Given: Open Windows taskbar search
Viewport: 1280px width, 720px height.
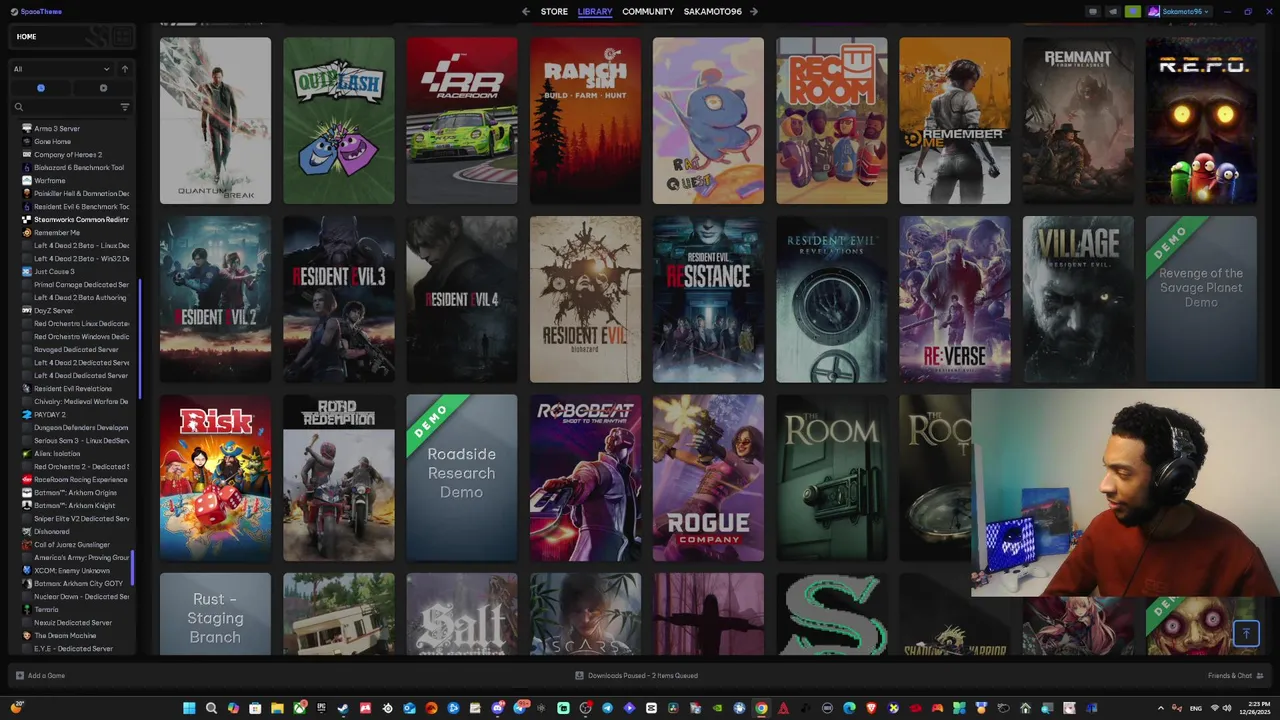Looking at the screenshot, I should 211,708.
